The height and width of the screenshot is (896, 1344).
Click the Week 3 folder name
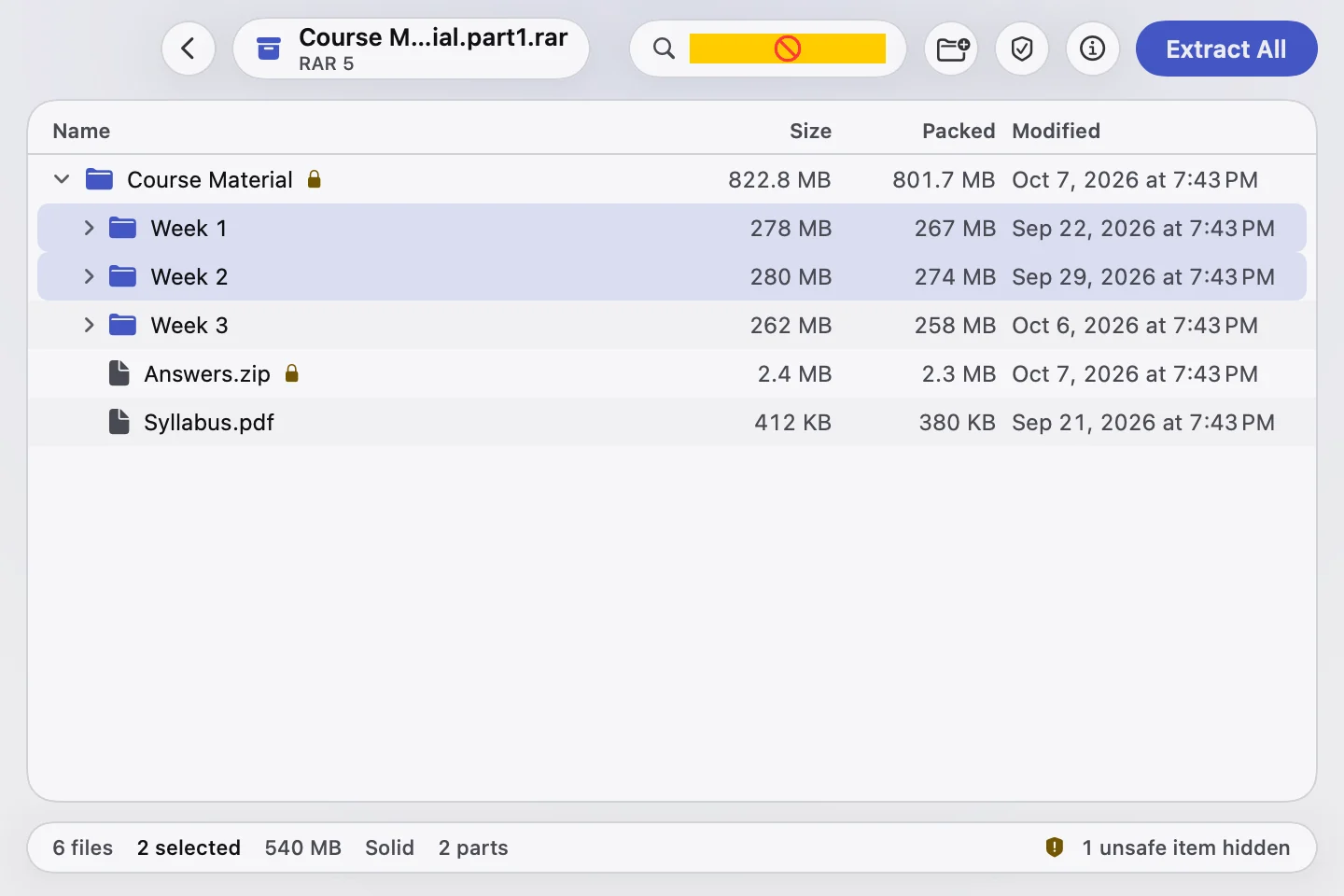pos(189,325)
